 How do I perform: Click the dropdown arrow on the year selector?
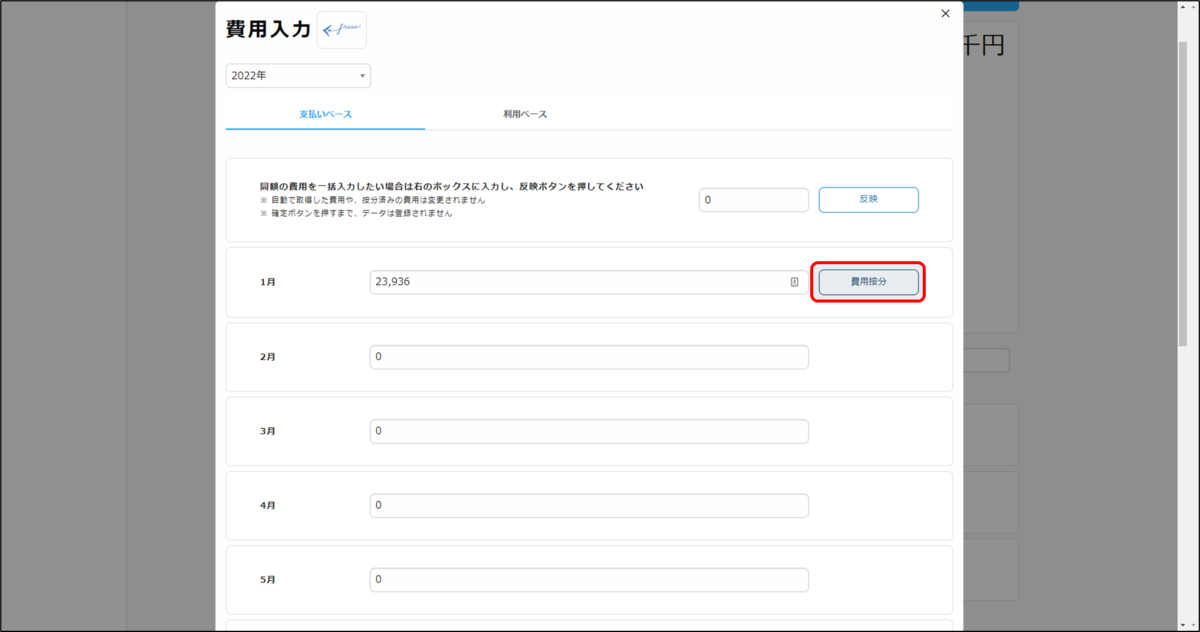[361, 75]
